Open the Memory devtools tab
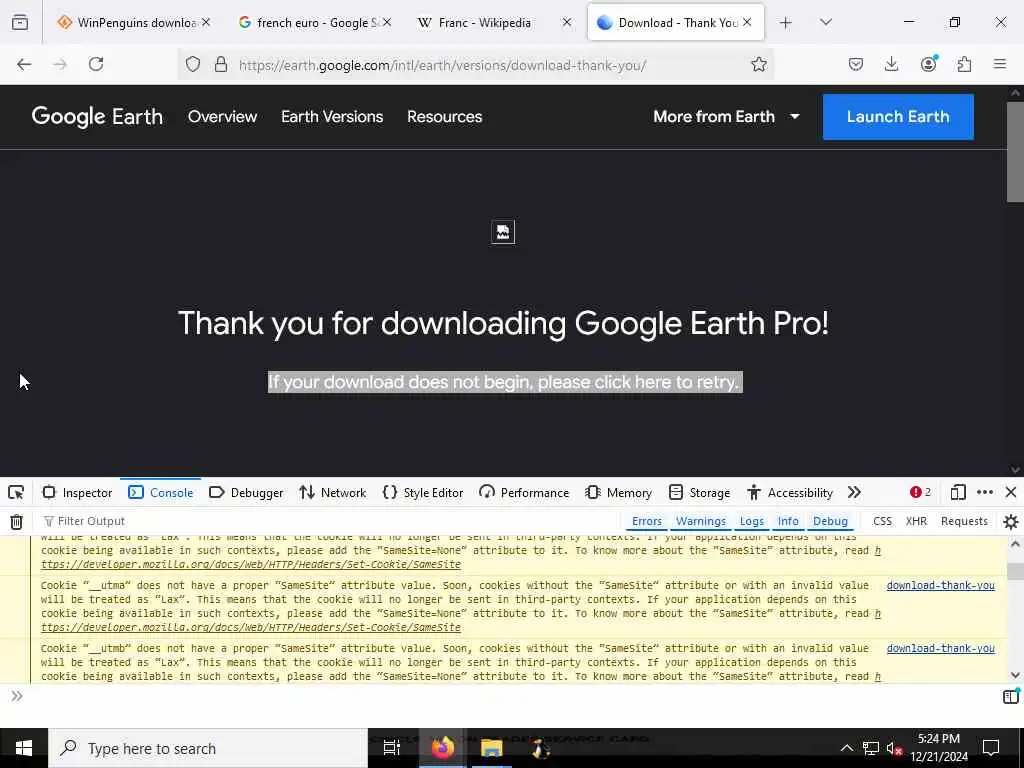 619,492
